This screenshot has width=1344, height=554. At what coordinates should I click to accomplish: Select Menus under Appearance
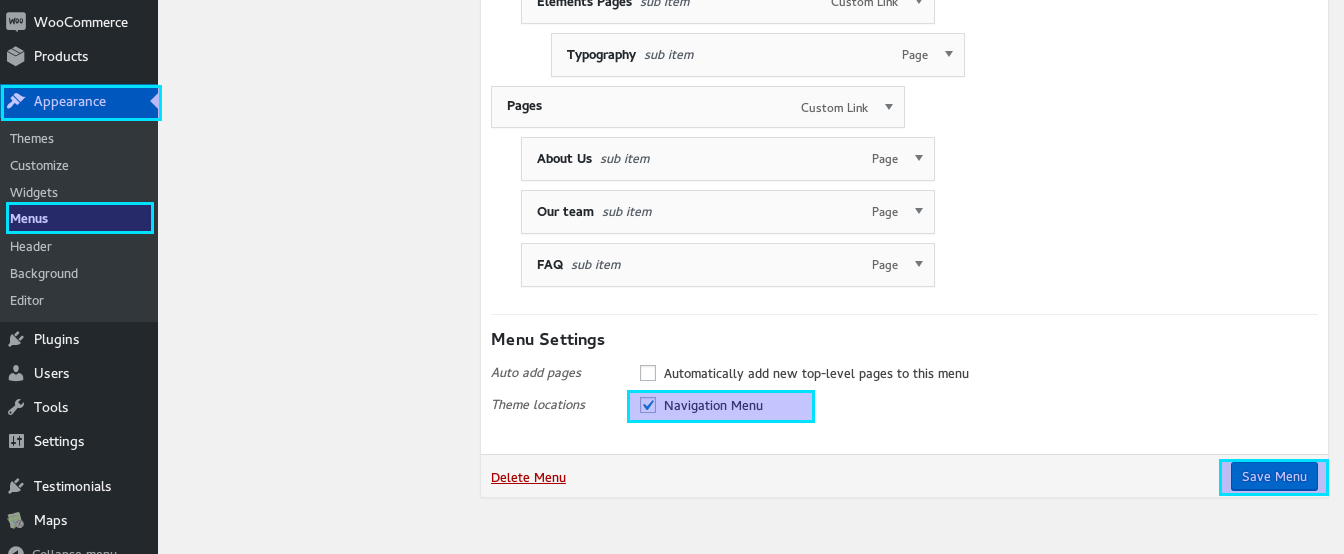tap(29, 218)
